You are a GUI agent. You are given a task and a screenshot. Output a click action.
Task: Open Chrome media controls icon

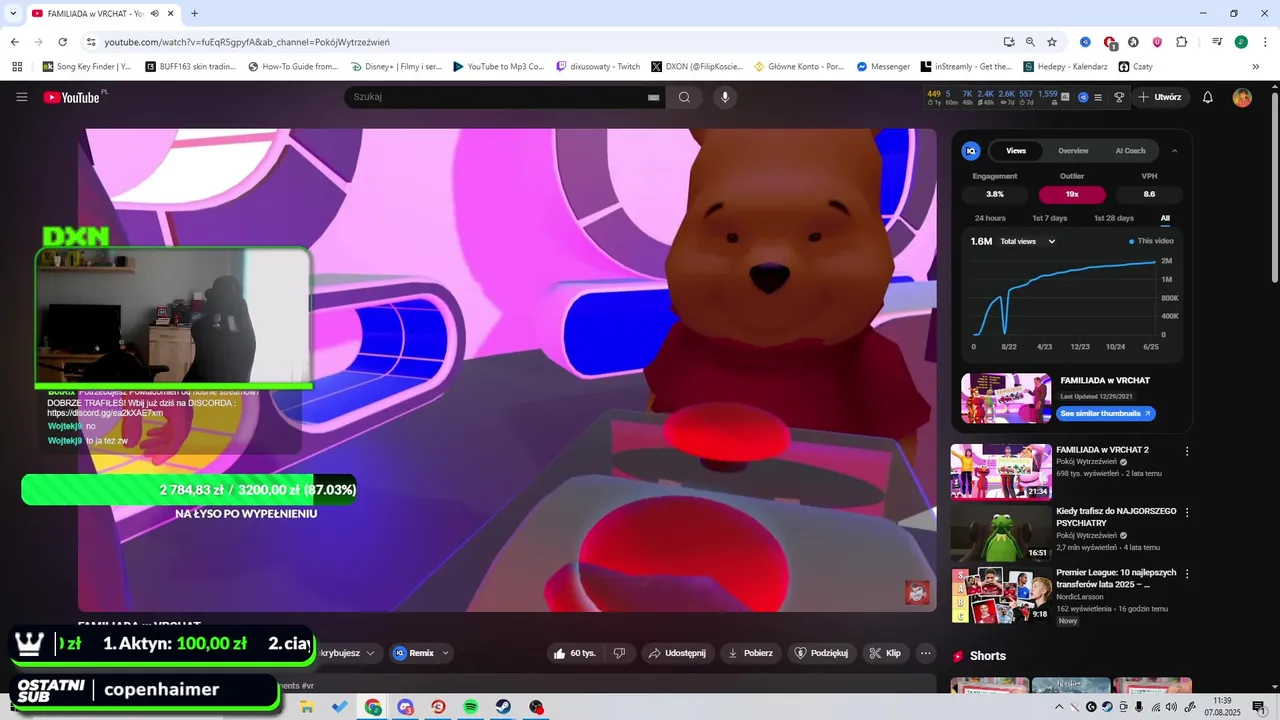1217,42
